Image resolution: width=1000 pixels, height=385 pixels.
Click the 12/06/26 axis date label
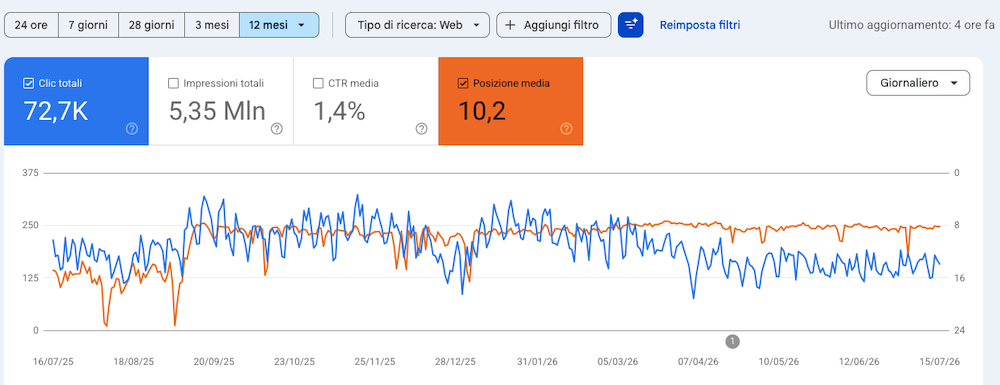pos(859,361)
